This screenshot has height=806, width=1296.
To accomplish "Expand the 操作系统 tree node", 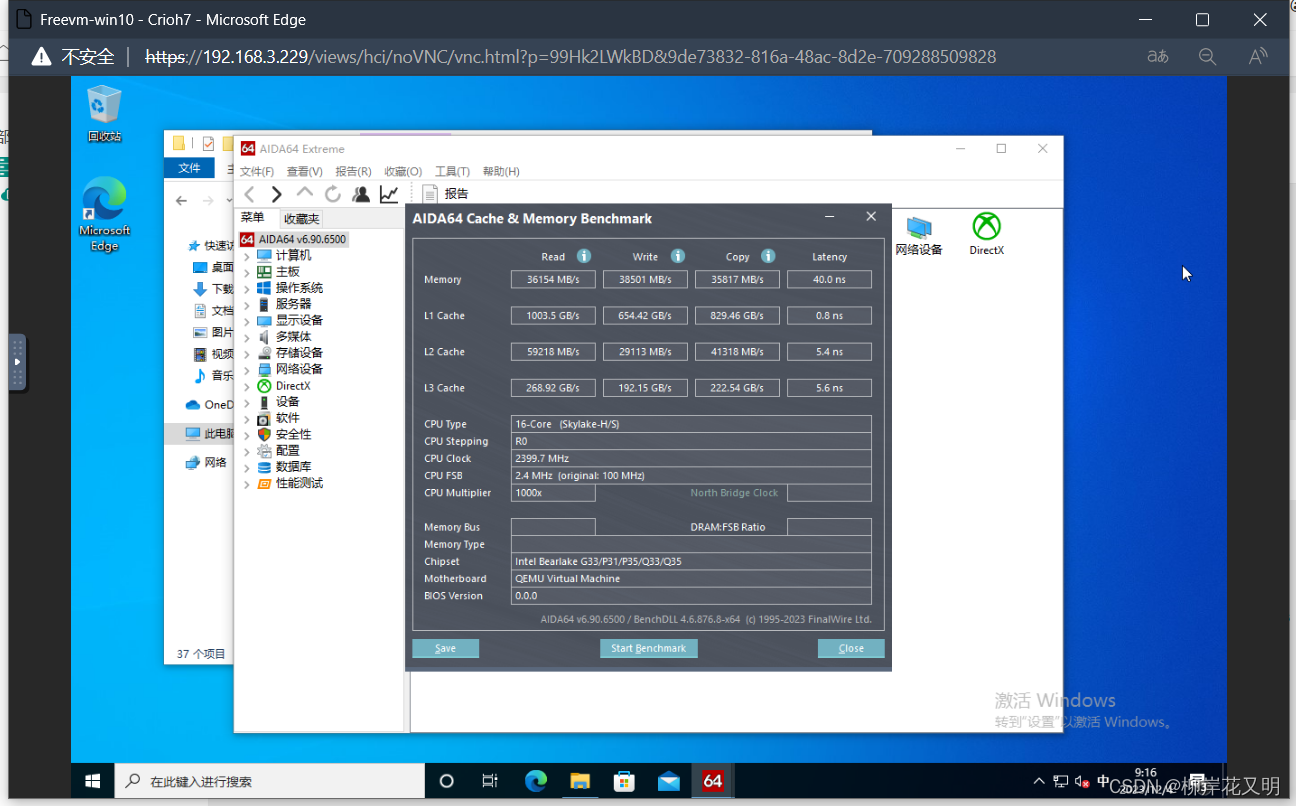I will 247,288.
